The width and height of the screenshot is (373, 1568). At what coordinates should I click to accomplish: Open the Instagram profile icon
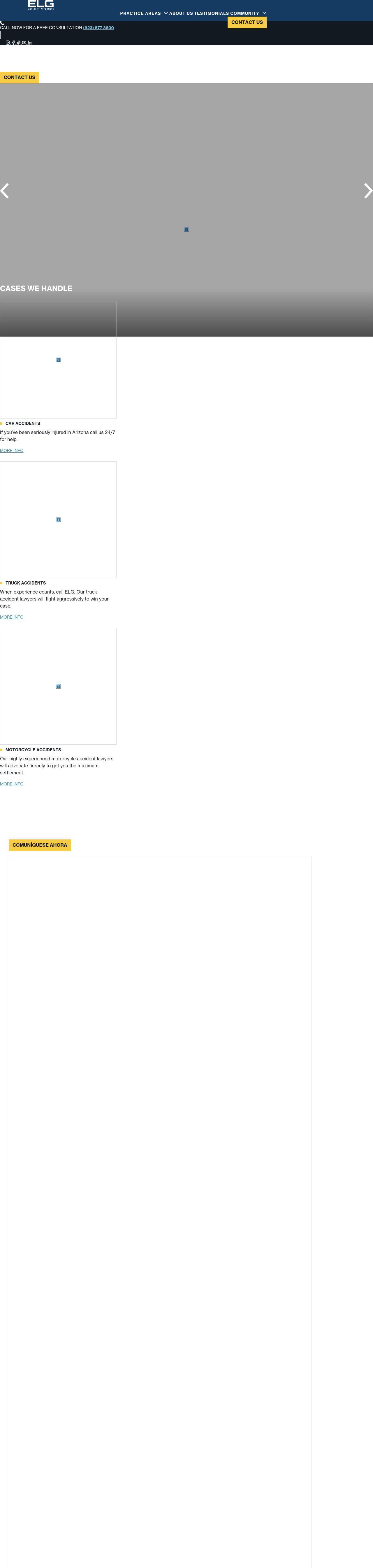(8, 43)
